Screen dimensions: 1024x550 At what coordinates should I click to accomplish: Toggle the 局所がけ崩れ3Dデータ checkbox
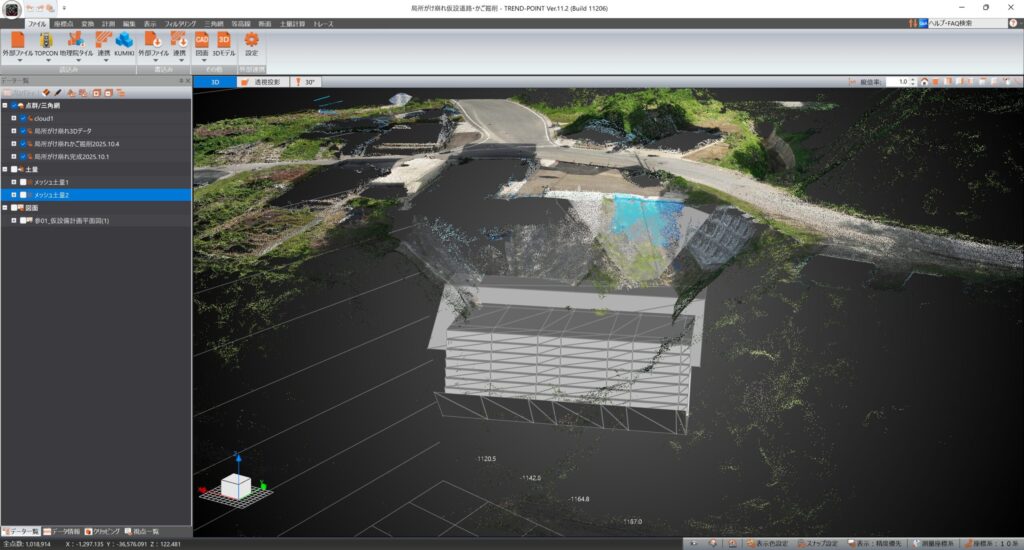(23, 131)
